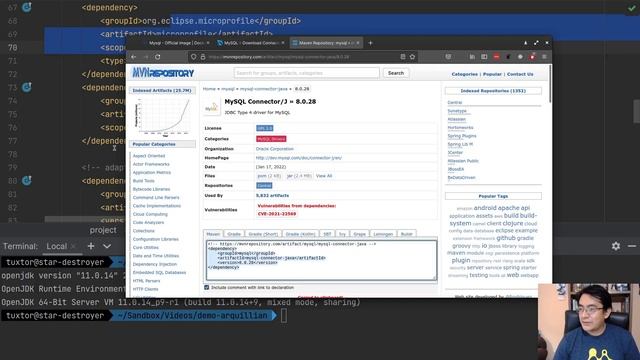This screenshot has height=360, width=640.
Task: Open Build Tools category link
Action: tap(144, 181)
